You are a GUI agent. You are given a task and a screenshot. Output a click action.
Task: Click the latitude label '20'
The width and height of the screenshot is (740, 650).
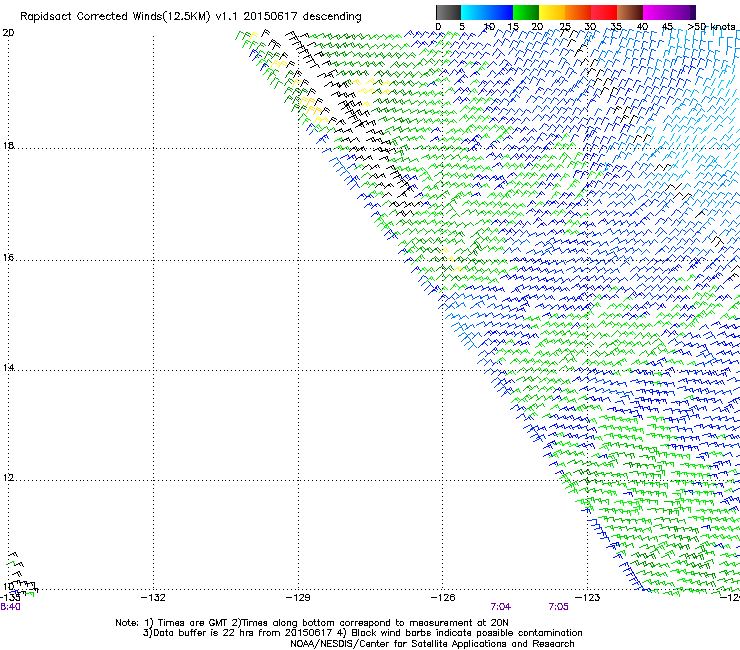pos(8,33)
